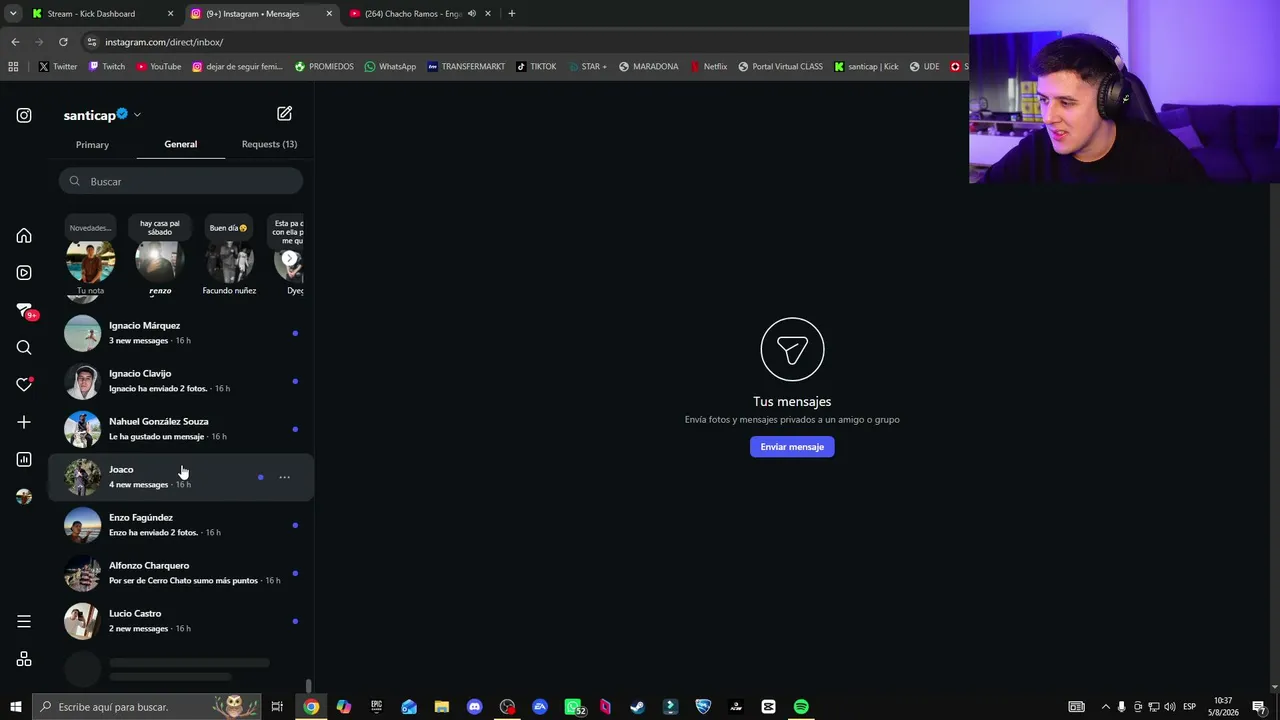
Task: Open Instagram home from the sidebar
Action: click(24, 236)
